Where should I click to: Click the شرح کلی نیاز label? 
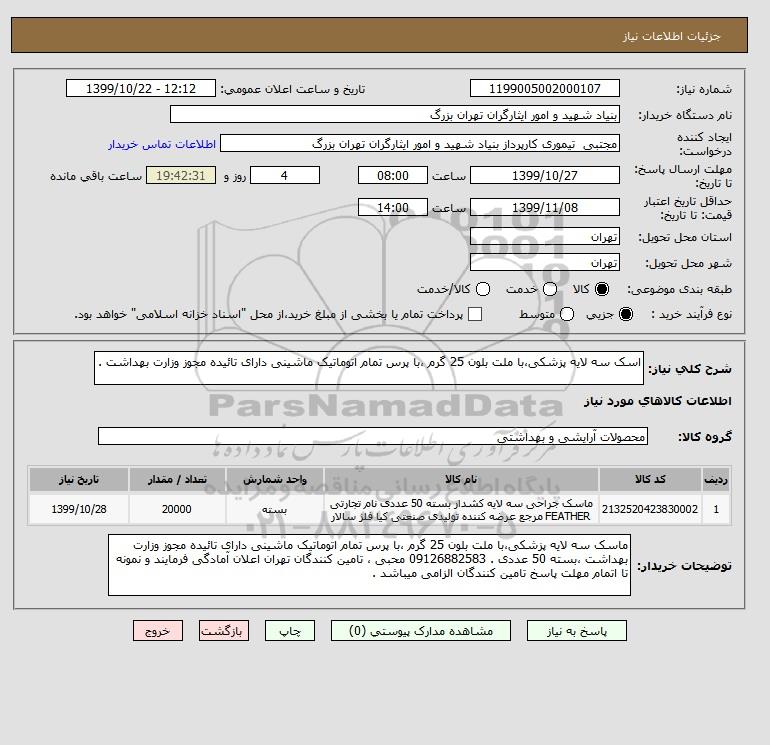click(x=690, y=369)
